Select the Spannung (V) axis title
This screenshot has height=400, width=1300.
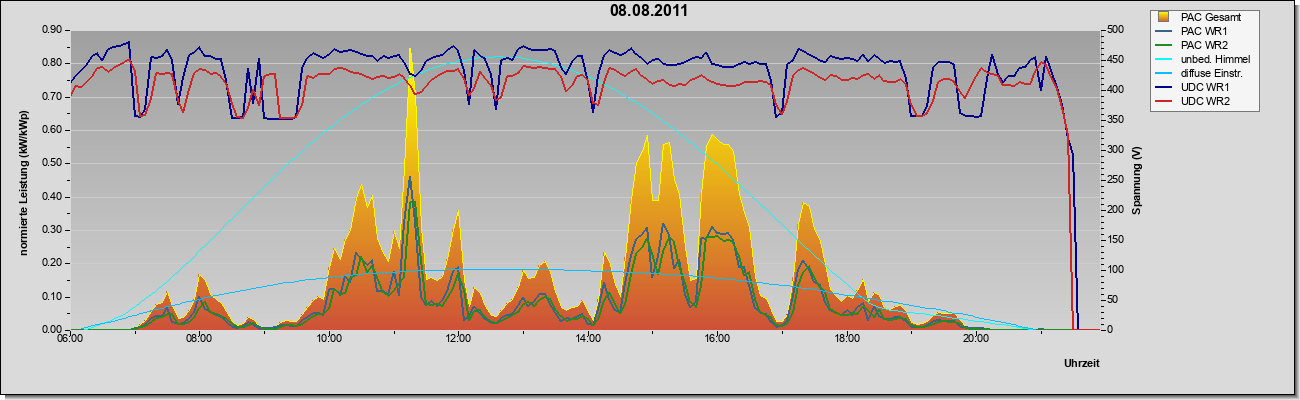click(x=1136, y=181)
